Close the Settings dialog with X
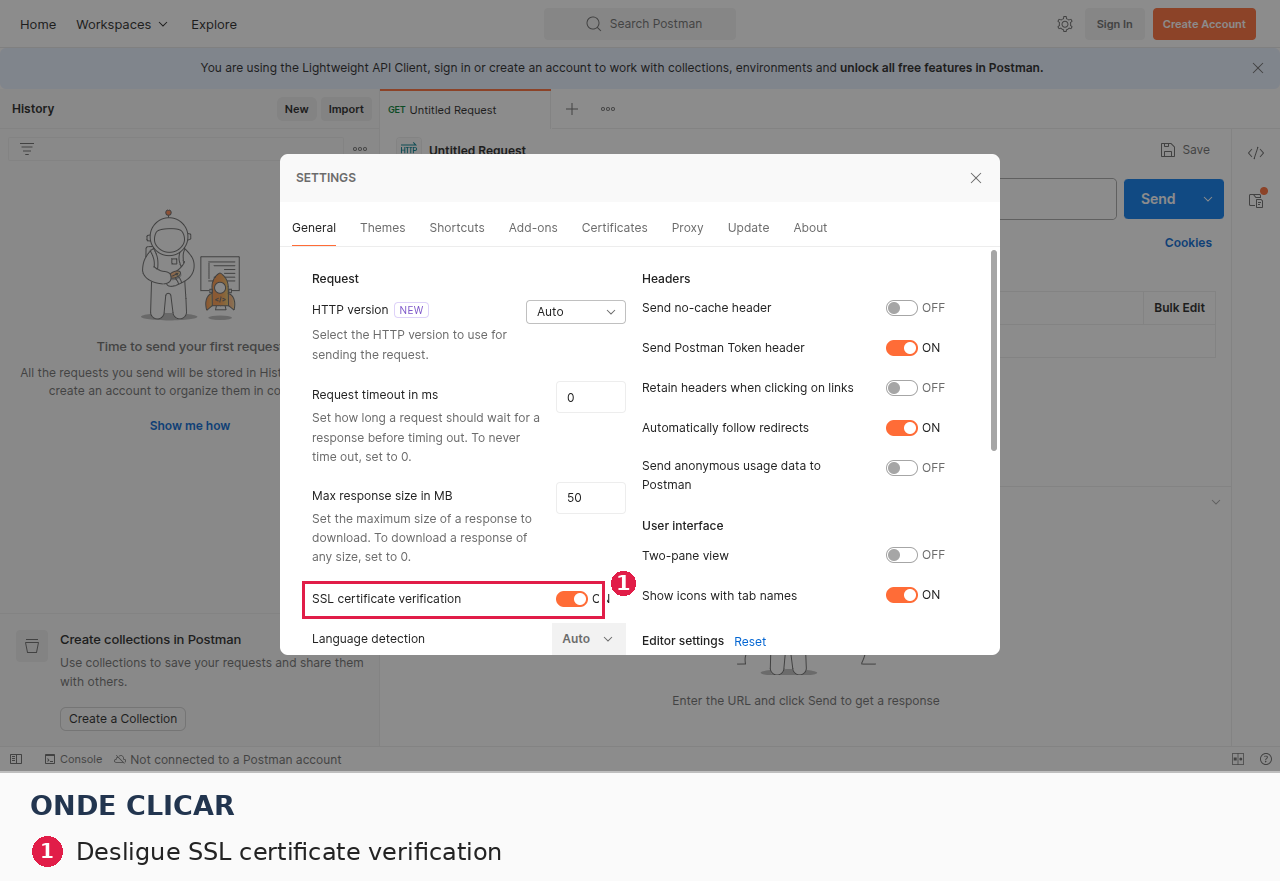Image resolution: width=1280 pixels, height=881 pixels. (x=976, y=178)
